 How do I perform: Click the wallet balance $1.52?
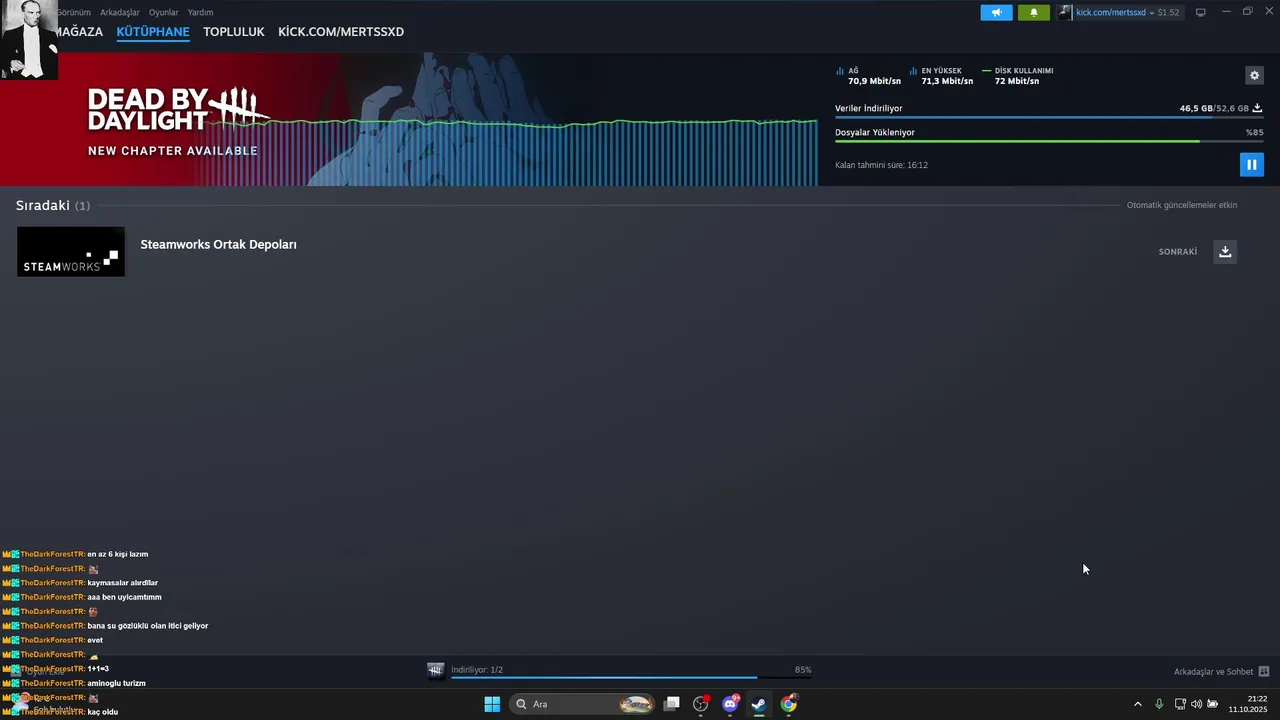pyautogui.click(x=1168, y=12)
